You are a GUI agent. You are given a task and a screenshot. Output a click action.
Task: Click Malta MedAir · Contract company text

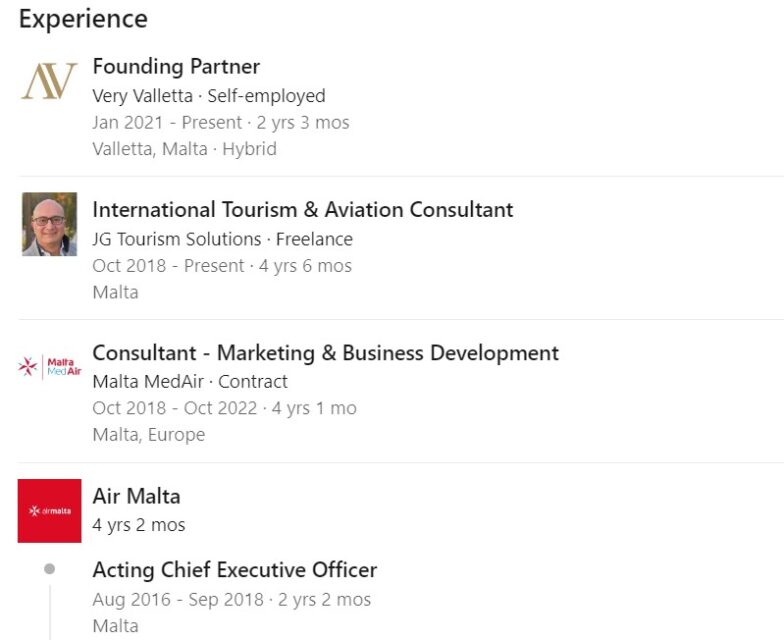point(190,382)
